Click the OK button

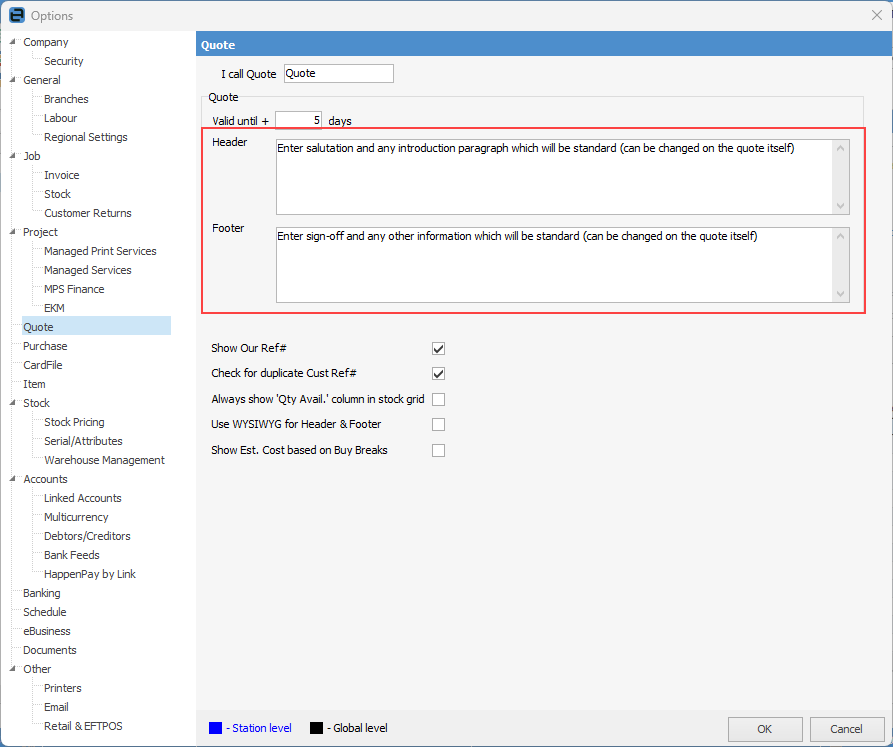click(x=764, y=729)
